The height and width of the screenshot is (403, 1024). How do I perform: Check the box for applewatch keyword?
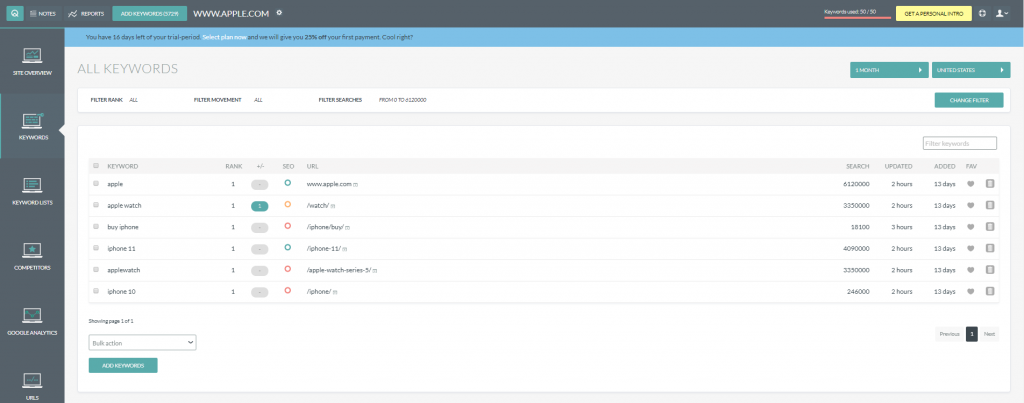(96, 270)
